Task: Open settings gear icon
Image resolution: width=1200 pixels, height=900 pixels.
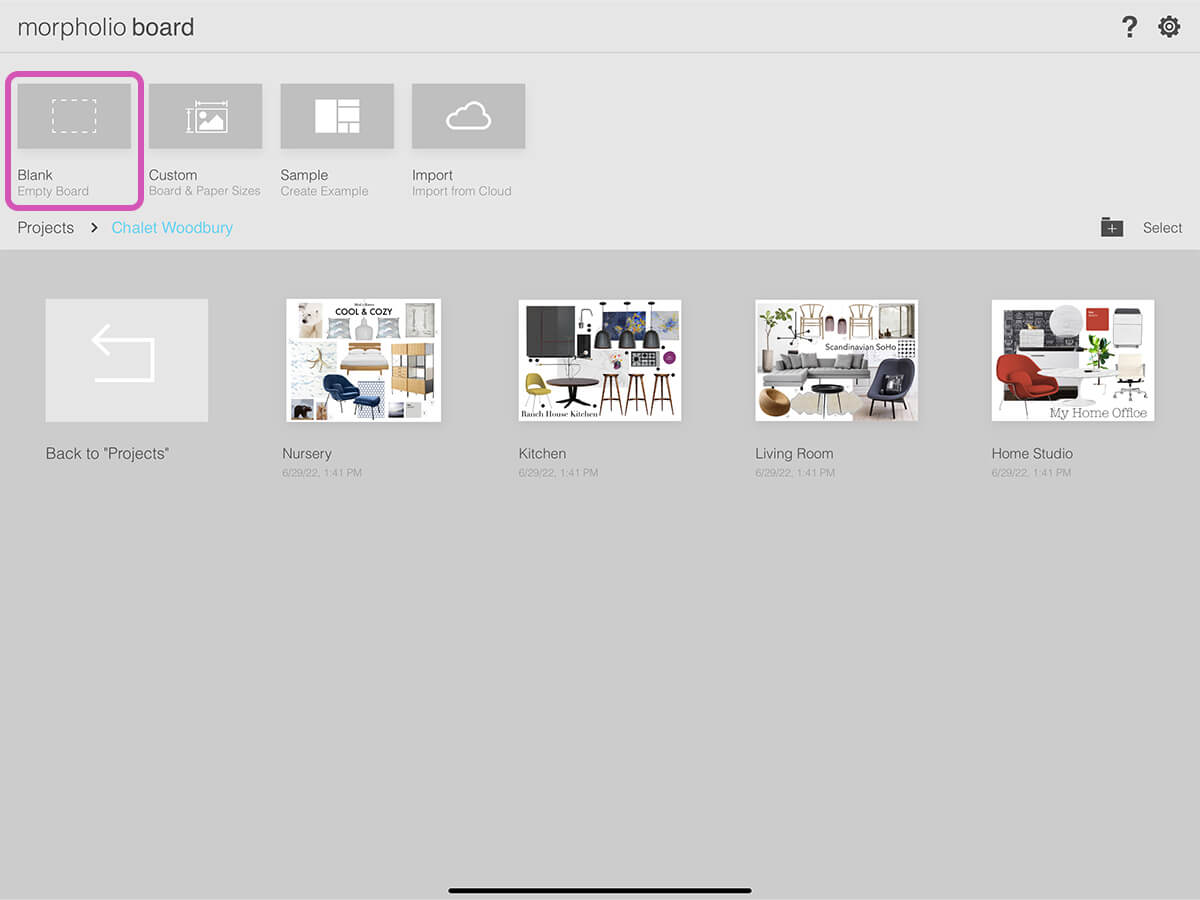Action: (x=1169, y=27)
